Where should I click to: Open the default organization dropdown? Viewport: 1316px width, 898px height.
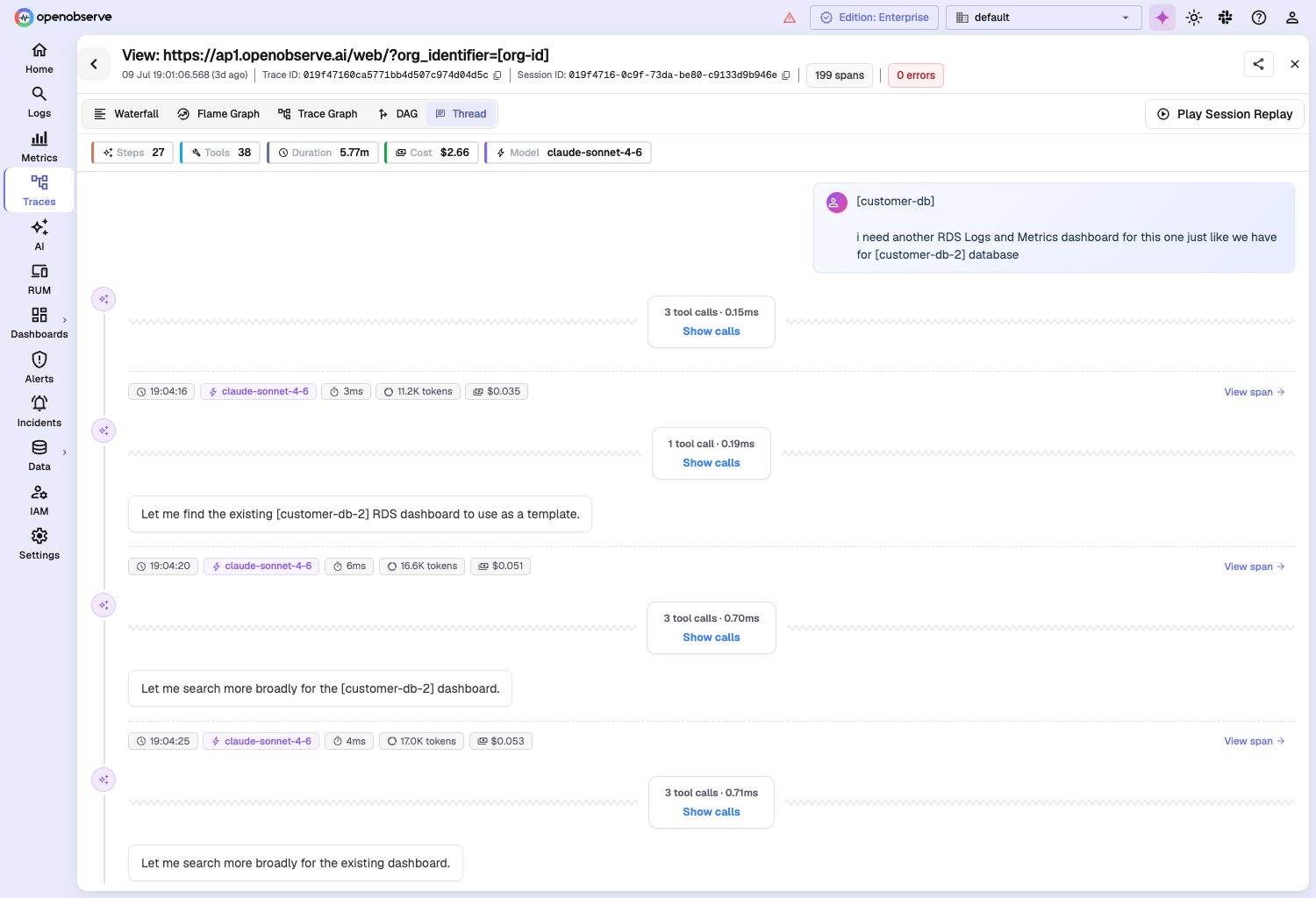click(x=1044, y=18)
